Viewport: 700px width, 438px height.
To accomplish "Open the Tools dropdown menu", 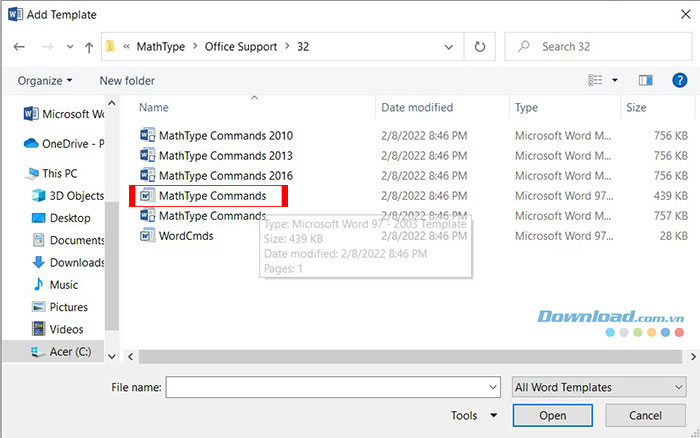I will (474, 415).
